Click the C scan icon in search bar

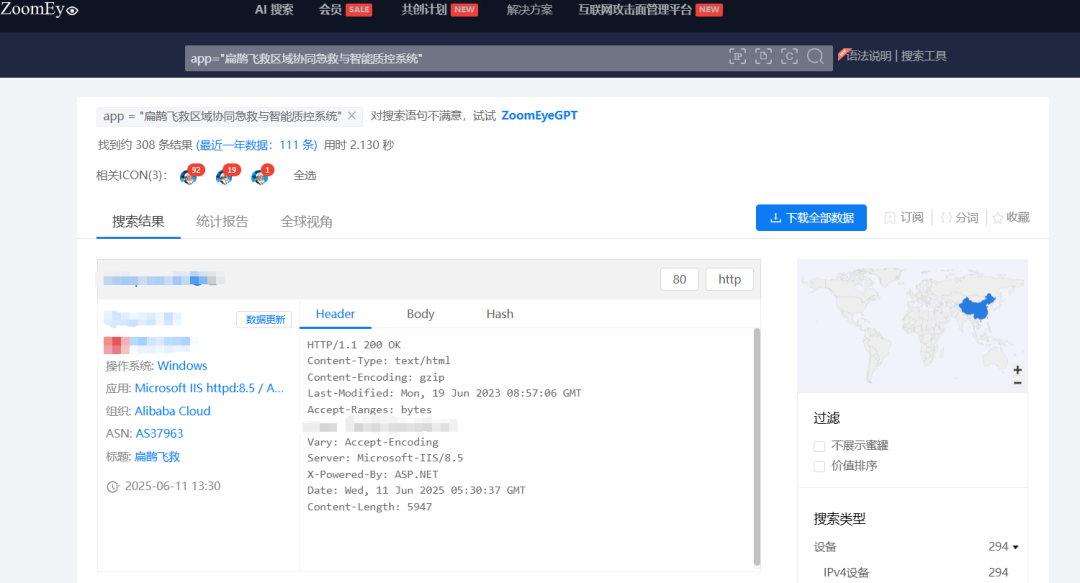coord(789,57)
